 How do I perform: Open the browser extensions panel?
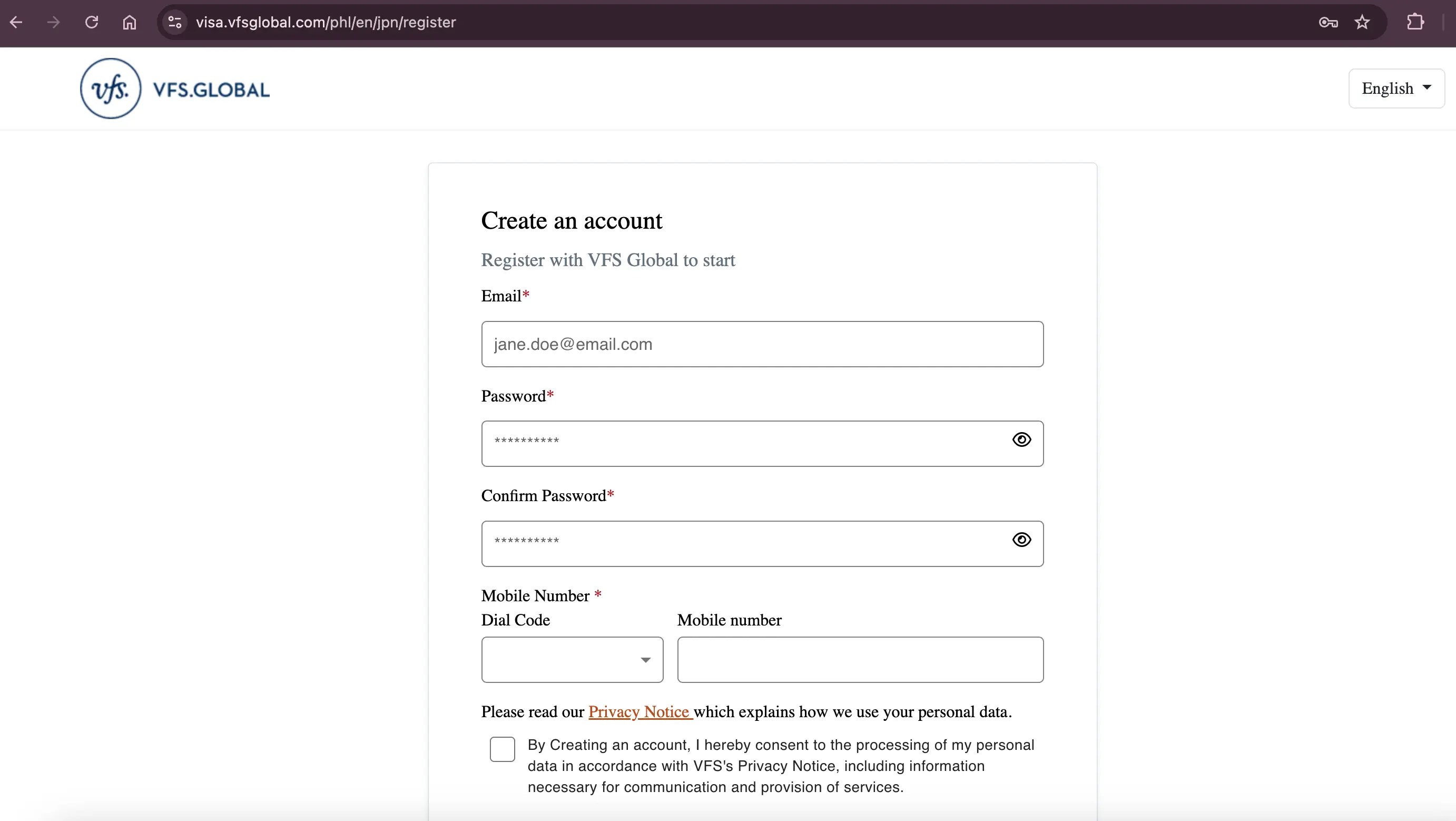click(x=1415, y=22)
